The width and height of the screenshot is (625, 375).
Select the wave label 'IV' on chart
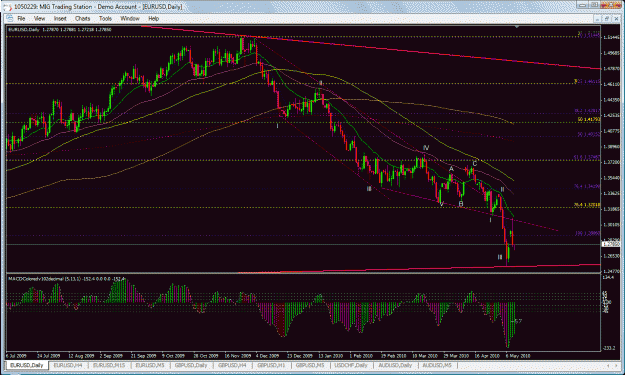(426, 148)
